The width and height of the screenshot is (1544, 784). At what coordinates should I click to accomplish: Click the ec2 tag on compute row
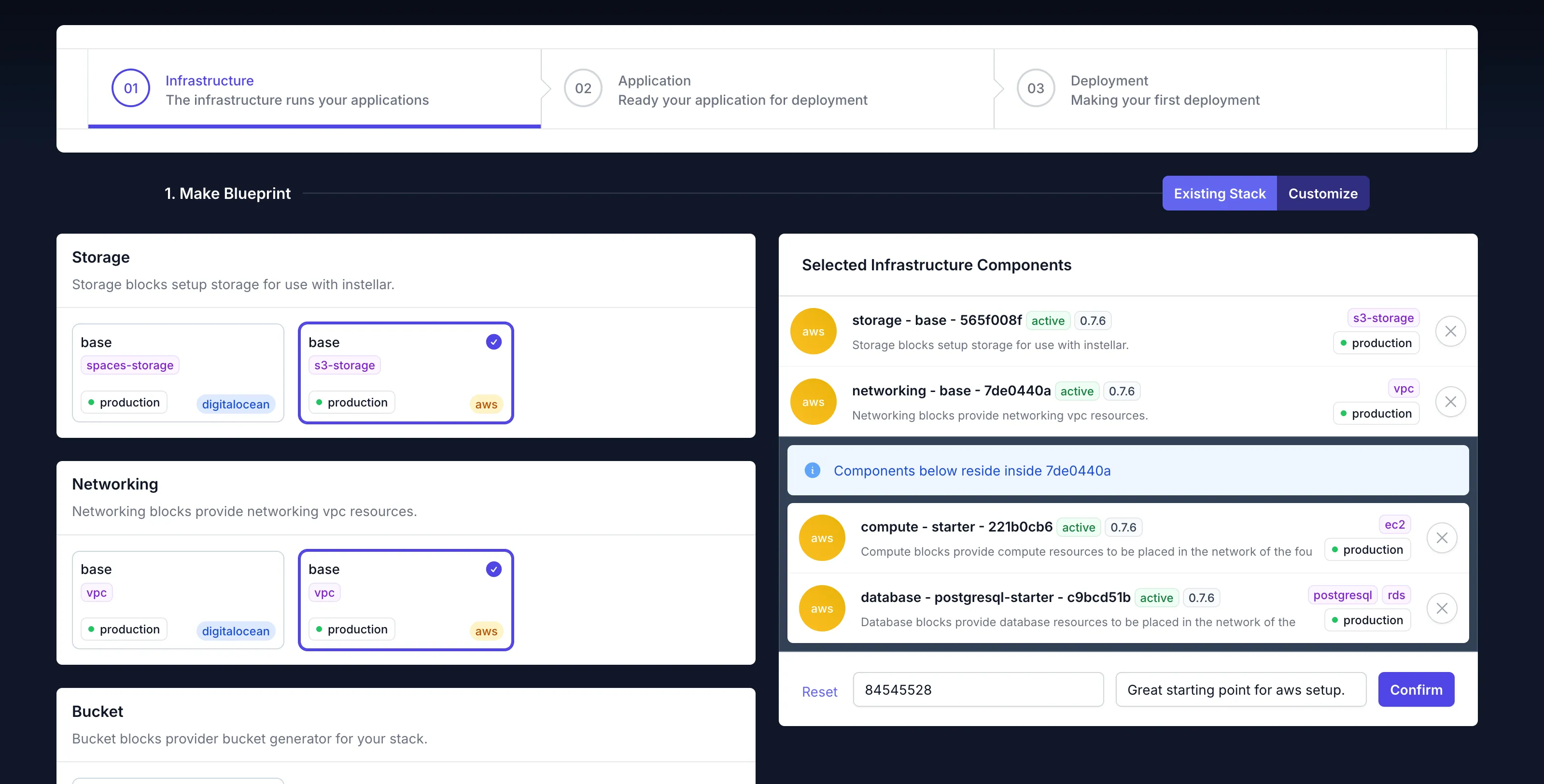[x=1394, y=524]
